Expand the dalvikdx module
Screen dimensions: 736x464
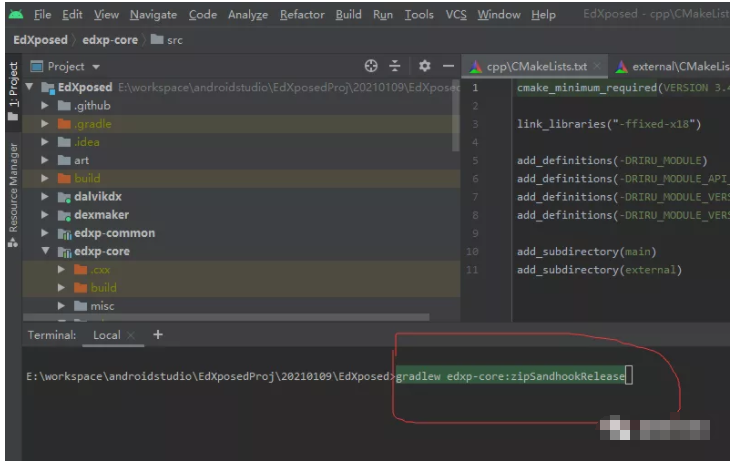(45, 197)
